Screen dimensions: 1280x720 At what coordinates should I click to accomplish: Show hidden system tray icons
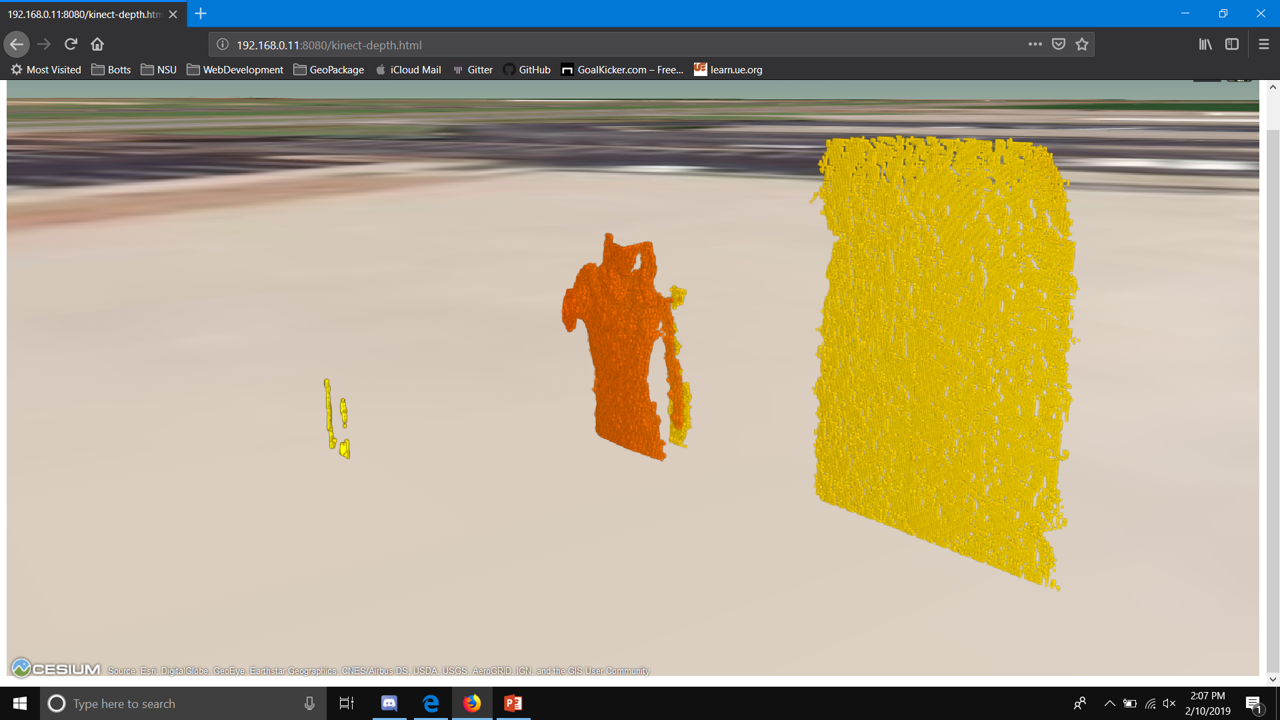coord(1109,704)
